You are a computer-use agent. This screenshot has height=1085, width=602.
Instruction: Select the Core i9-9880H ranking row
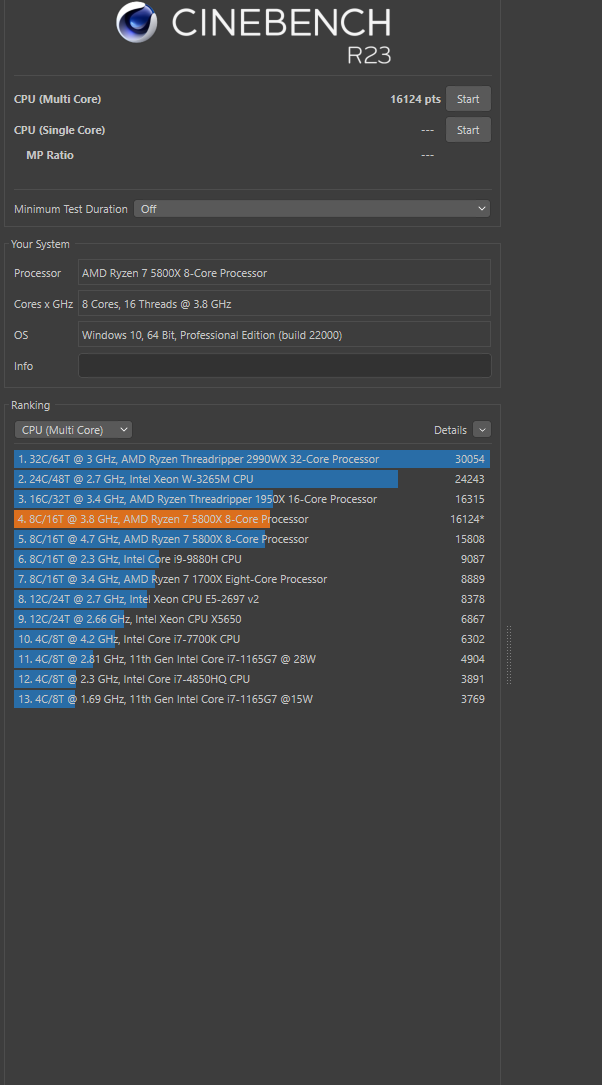tap(252, 559)
